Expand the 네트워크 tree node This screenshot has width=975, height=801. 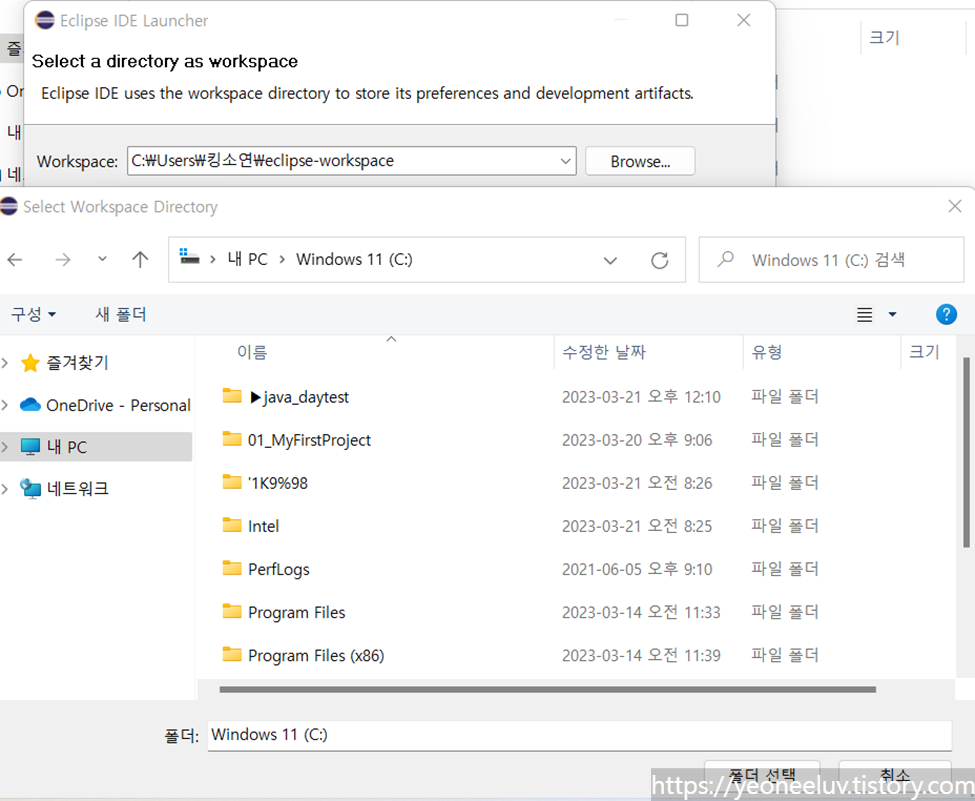point(5,489)
